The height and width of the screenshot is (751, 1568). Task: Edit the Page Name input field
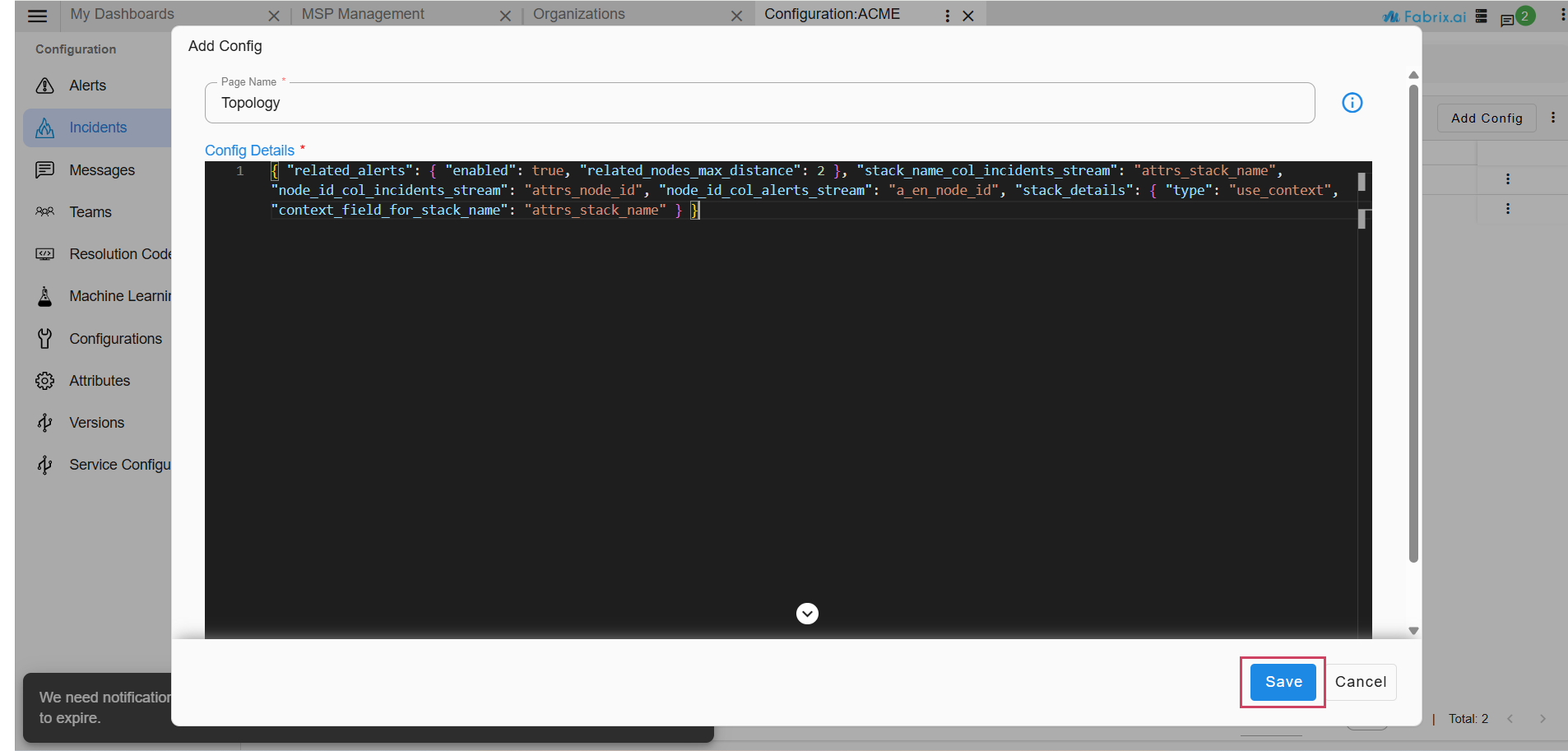(740, 103)
